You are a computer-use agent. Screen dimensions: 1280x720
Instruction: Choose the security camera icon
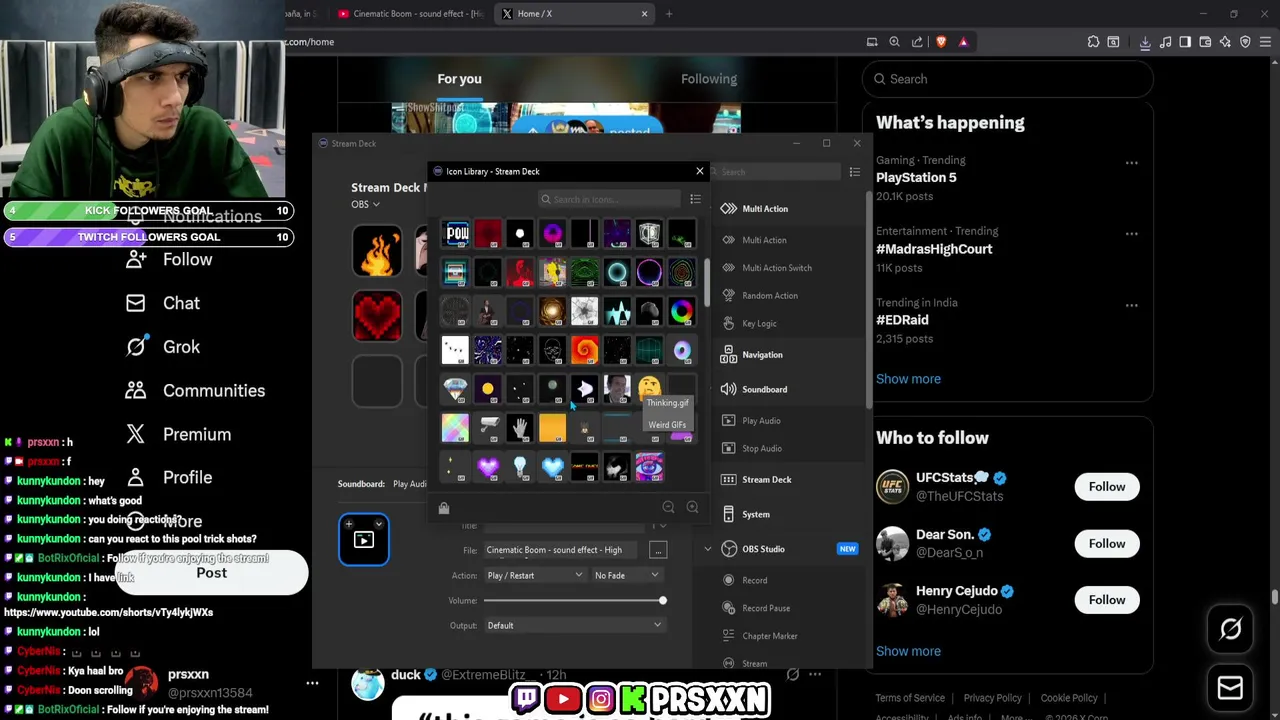pyautogui.click(x=488, y=428)
